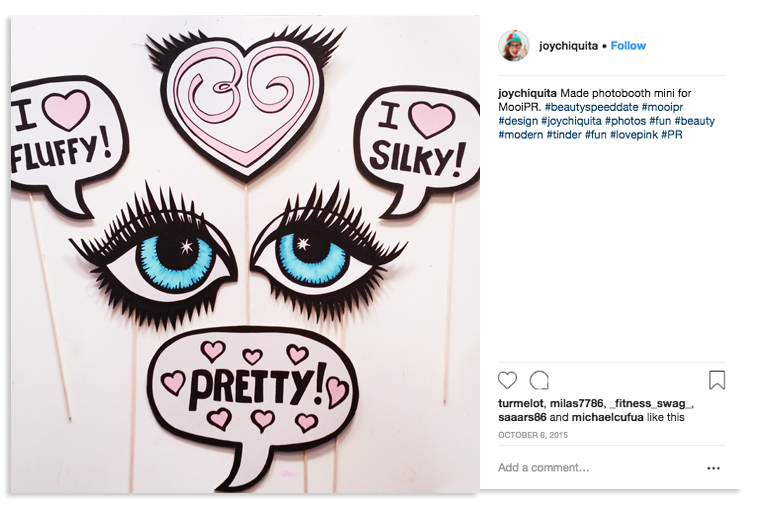
Task: Like the post with the heart icon
Action: (507, 380)
